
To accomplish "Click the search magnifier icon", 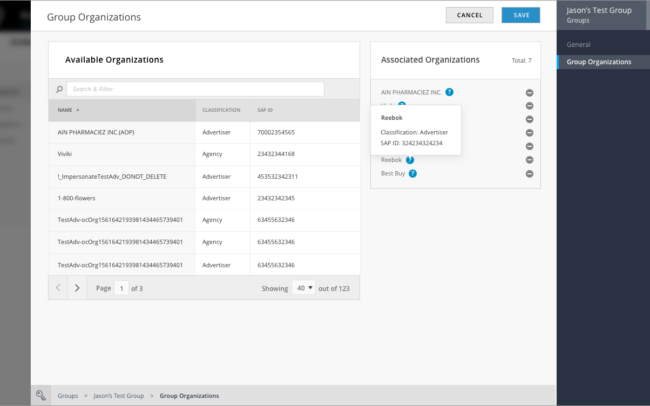I will pyautogui.click(x=64, y=89).
